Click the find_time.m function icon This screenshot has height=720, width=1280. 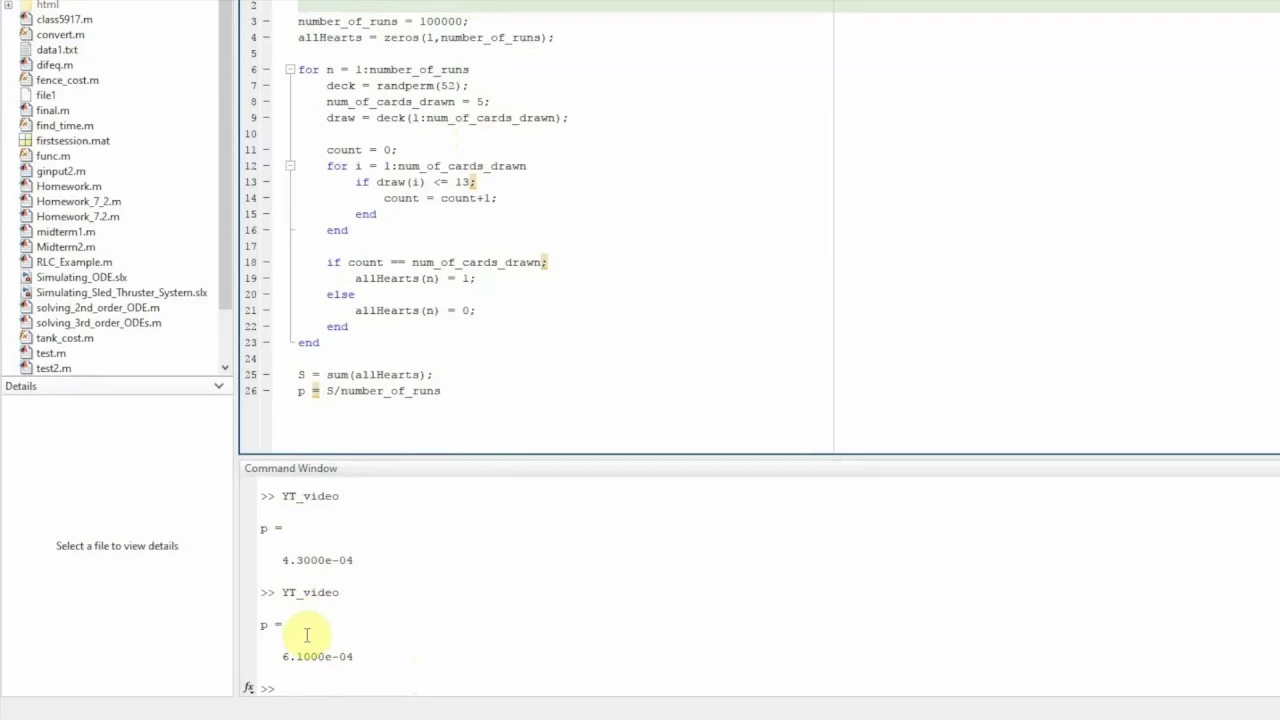[26, 125]
